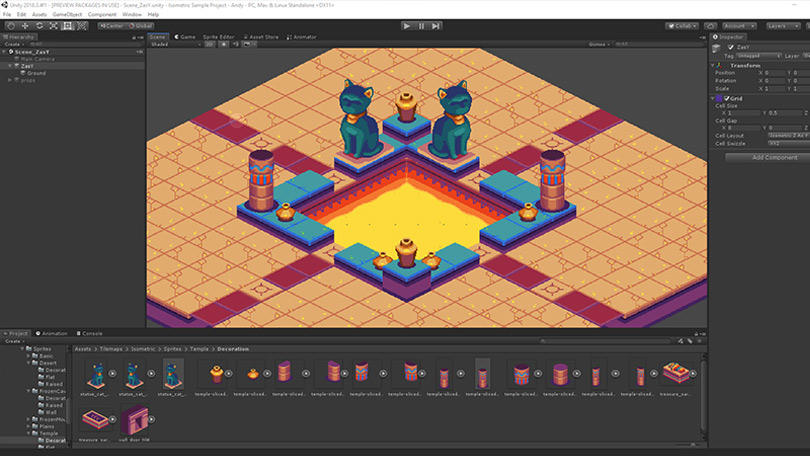This screenshot has width=810, height=456.
Task: Switch to the Animation tab
Action: [52, 334]
